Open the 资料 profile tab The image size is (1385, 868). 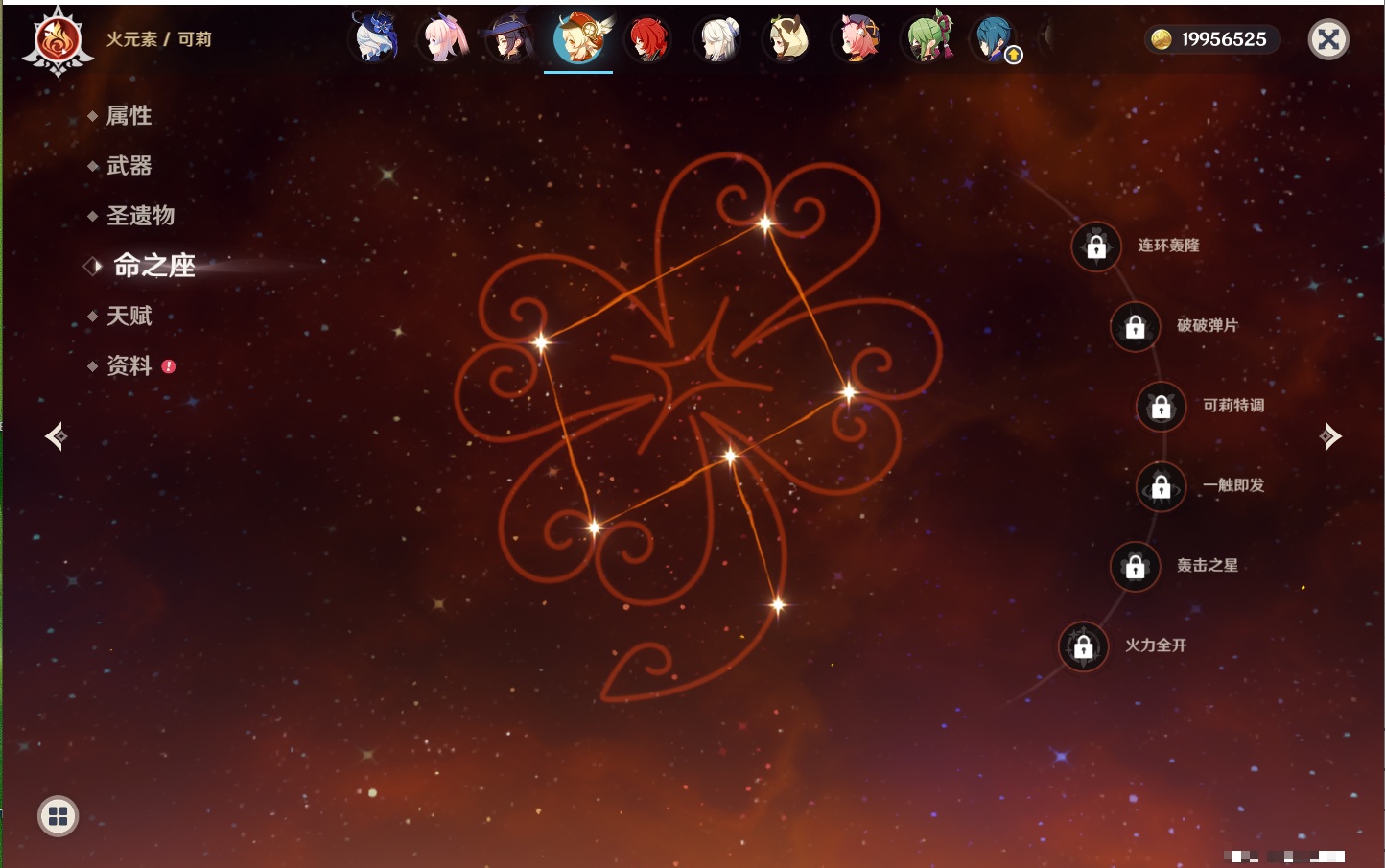[x=129, y=365]
